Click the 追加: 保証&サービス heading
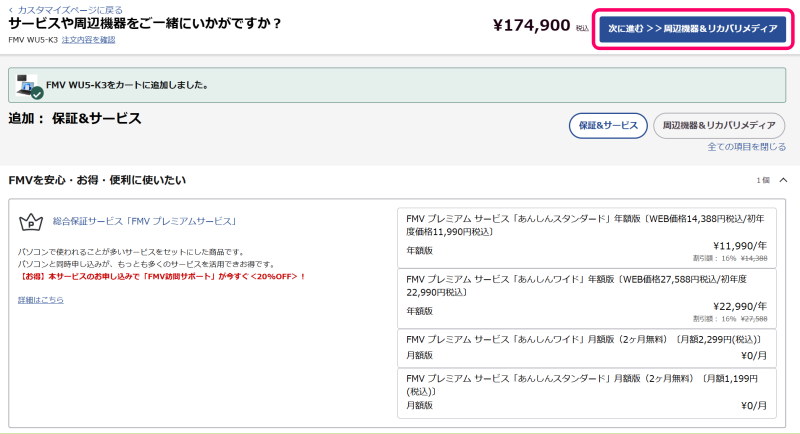This screenshot has width=800, height=434. [x=75, y=118]
